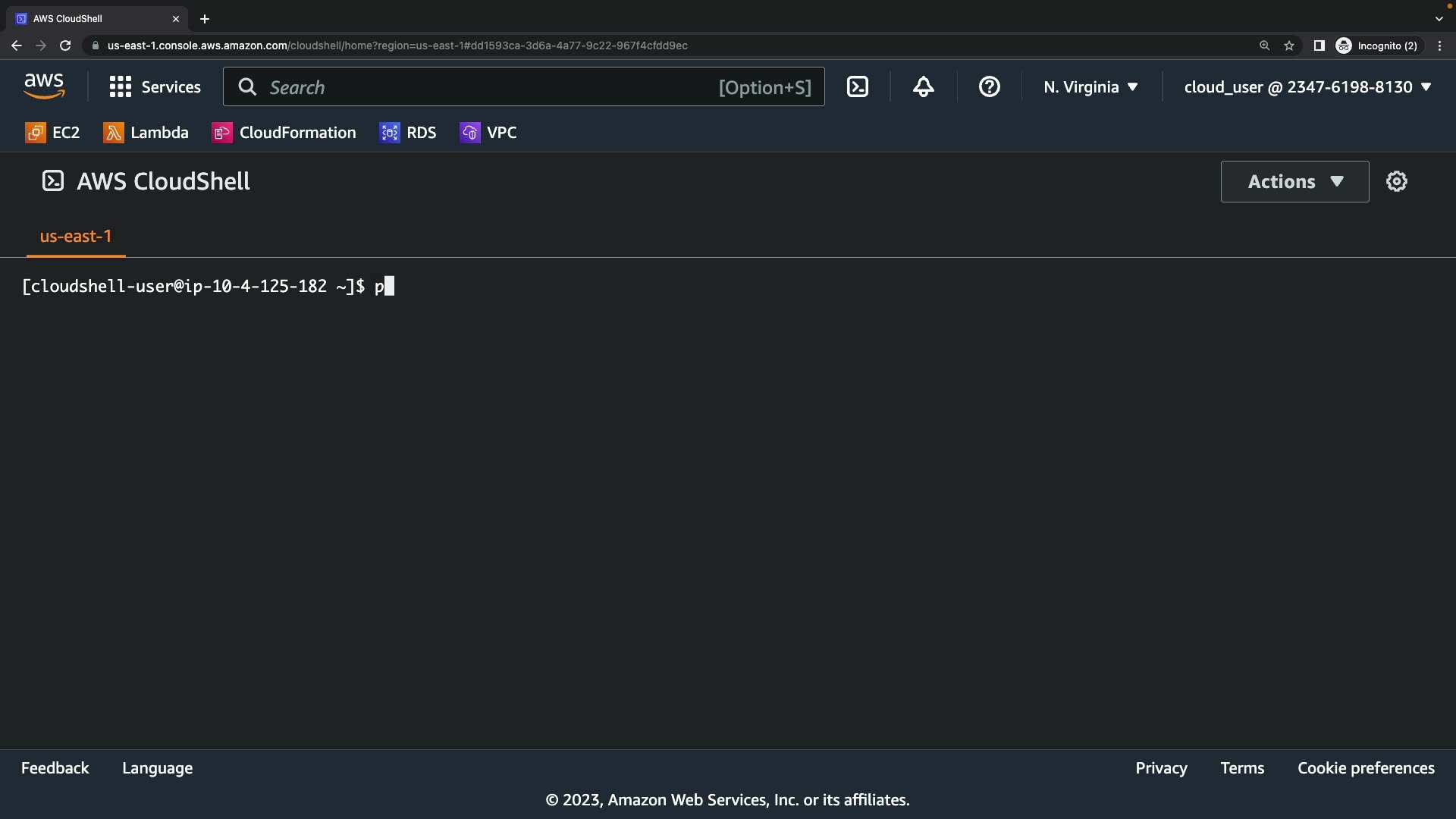This screenshot has height=819, width=1456.
Task: Focus the AWS Search field
Action: pos(485,87)
